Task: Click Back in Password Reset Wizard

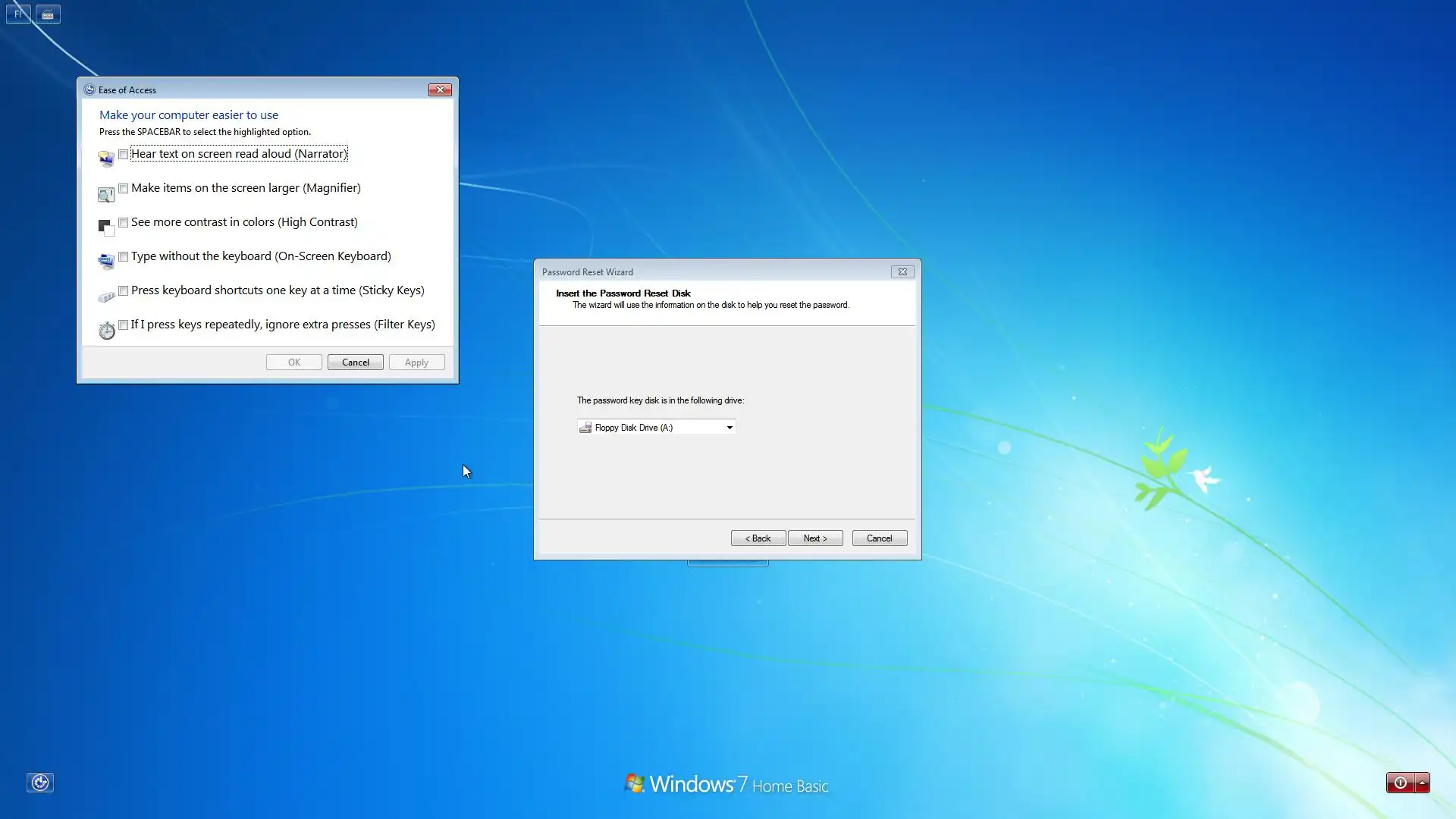Action: (758, 538)
